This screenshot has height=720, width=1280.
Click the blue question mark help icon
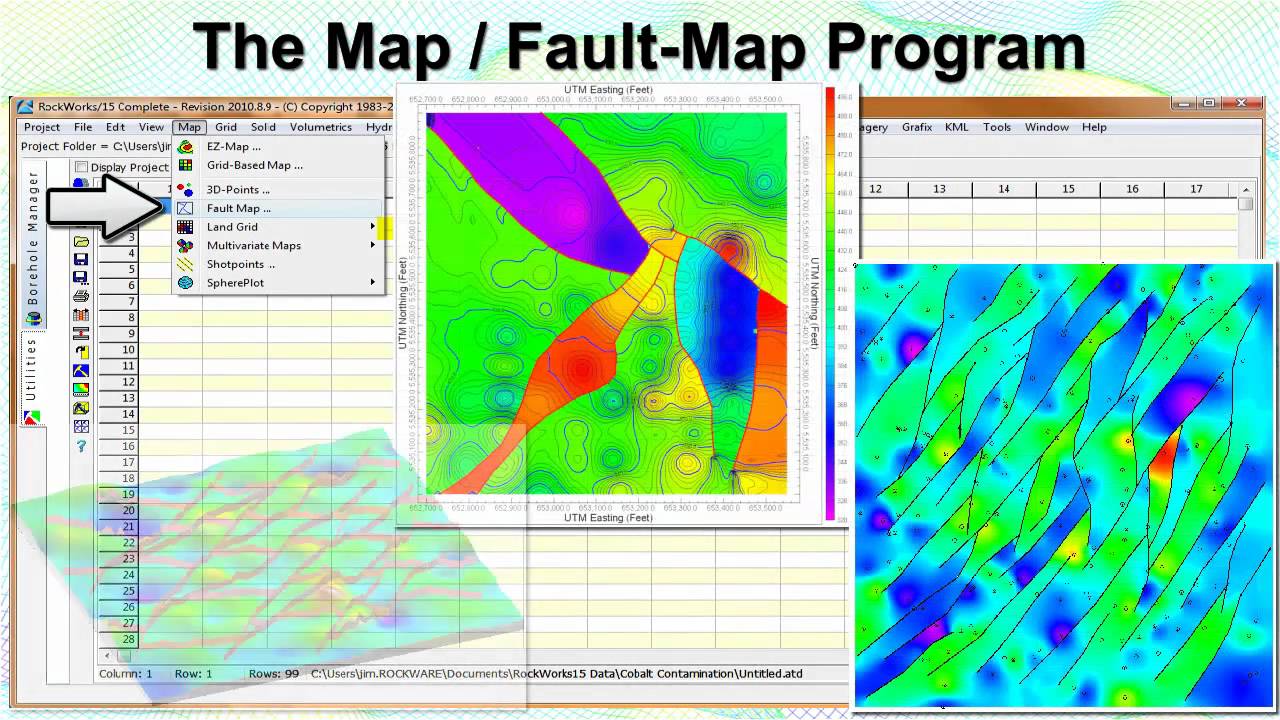point(81,445)
